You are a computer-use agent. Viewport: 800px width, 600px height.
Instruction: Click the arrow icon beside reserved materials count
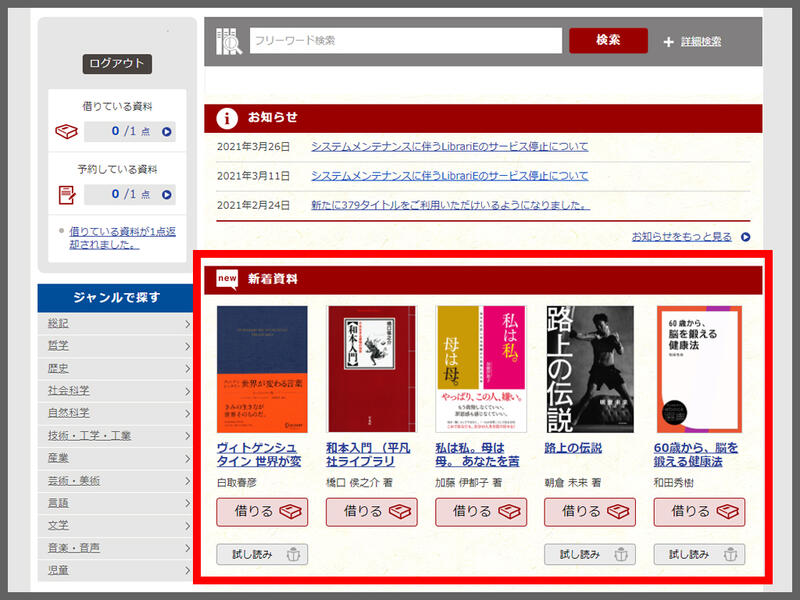[x=167, y=195]
